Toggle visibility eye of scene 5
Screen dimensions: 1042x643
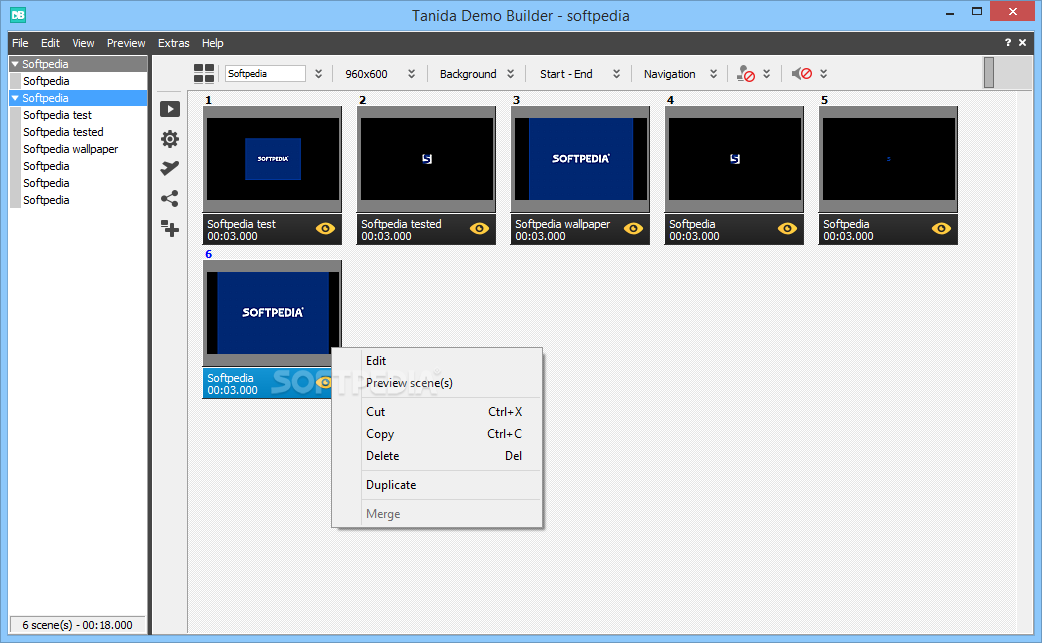coord(941,229)
